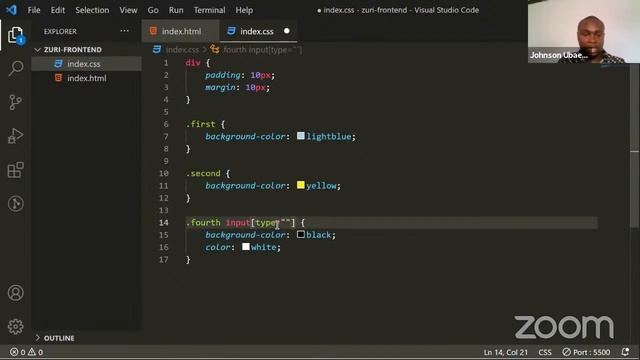Click the 'color' property on line 16
The image size is (640, 360).
(218, 247)
